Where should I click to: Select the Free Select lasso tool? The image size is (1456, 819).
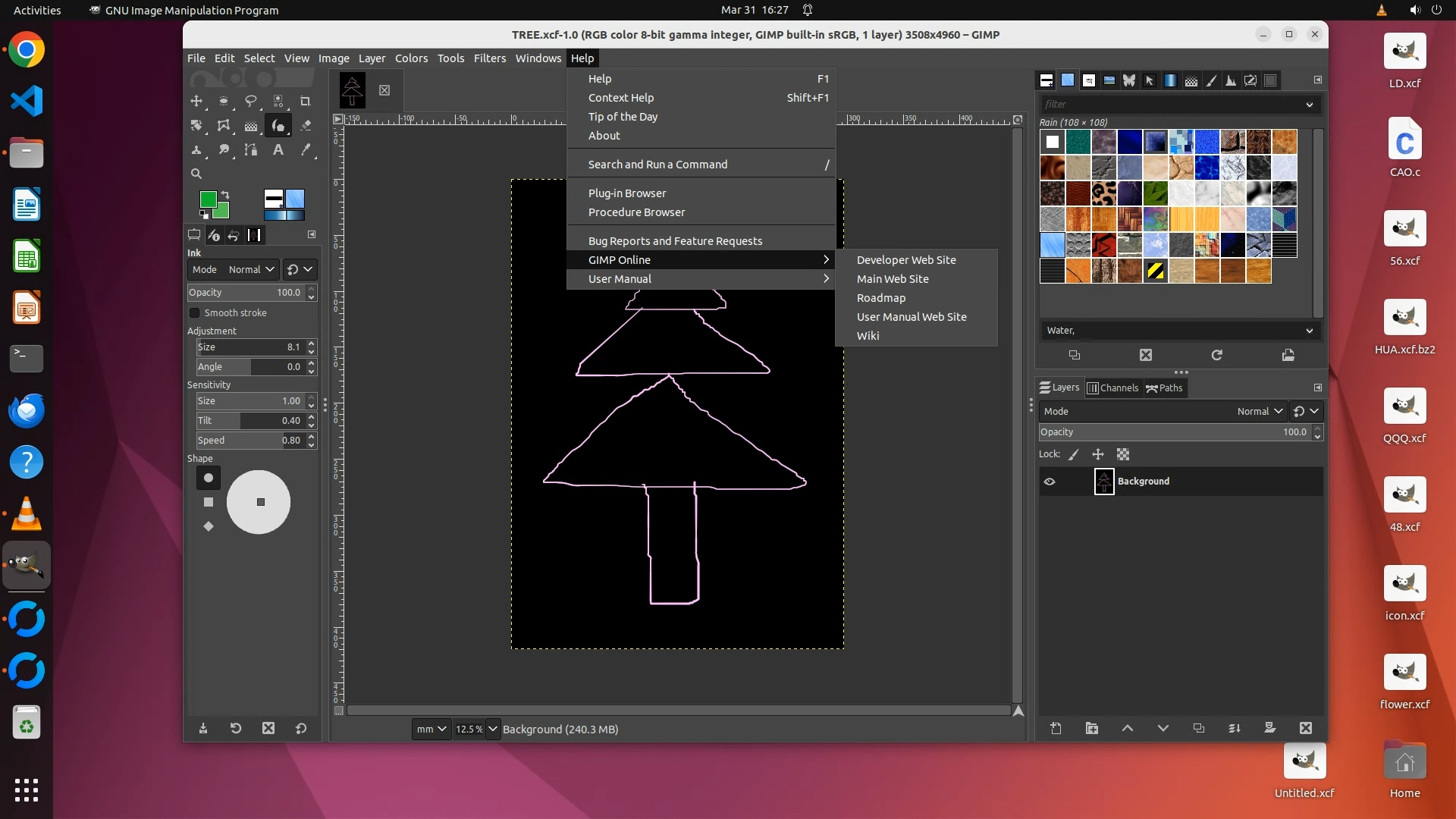coord(251,101)
